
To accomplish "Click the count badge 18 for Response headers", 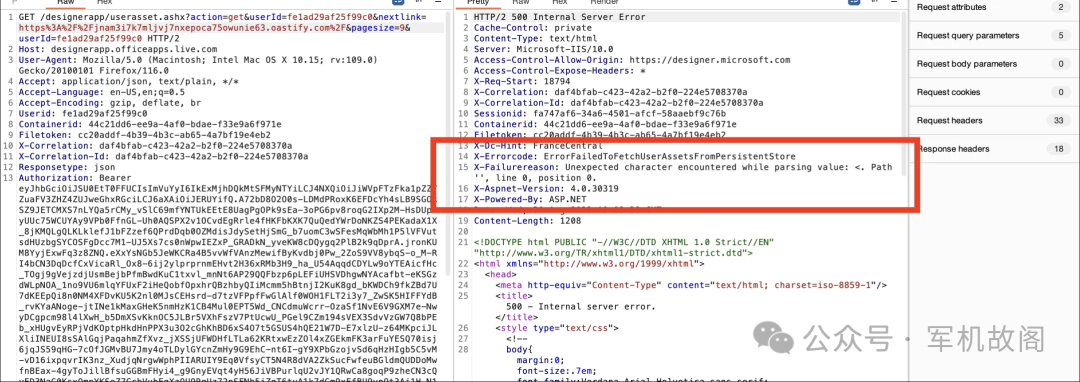I will 1059,149.
